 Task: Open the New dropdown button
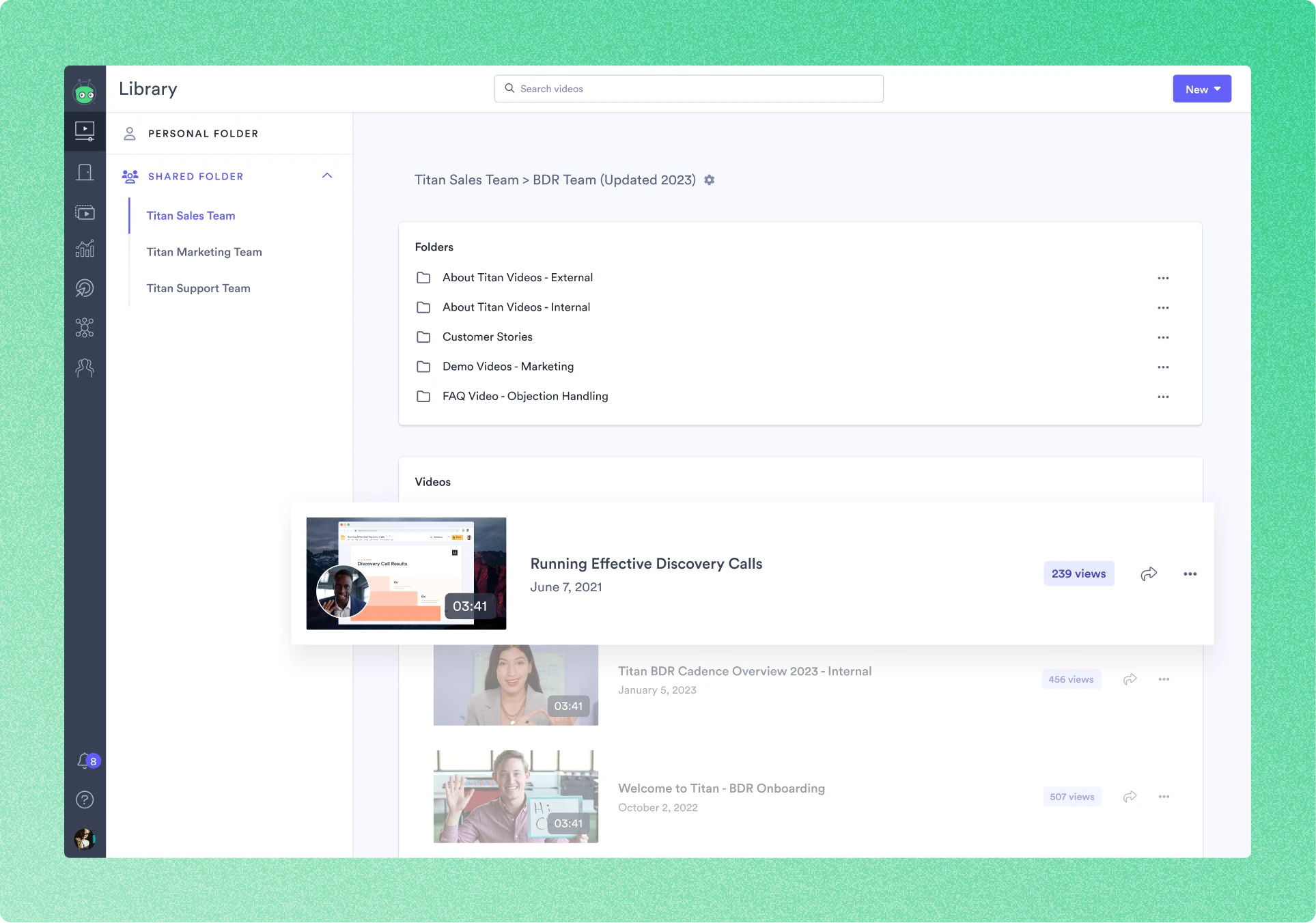(1202, 89)
